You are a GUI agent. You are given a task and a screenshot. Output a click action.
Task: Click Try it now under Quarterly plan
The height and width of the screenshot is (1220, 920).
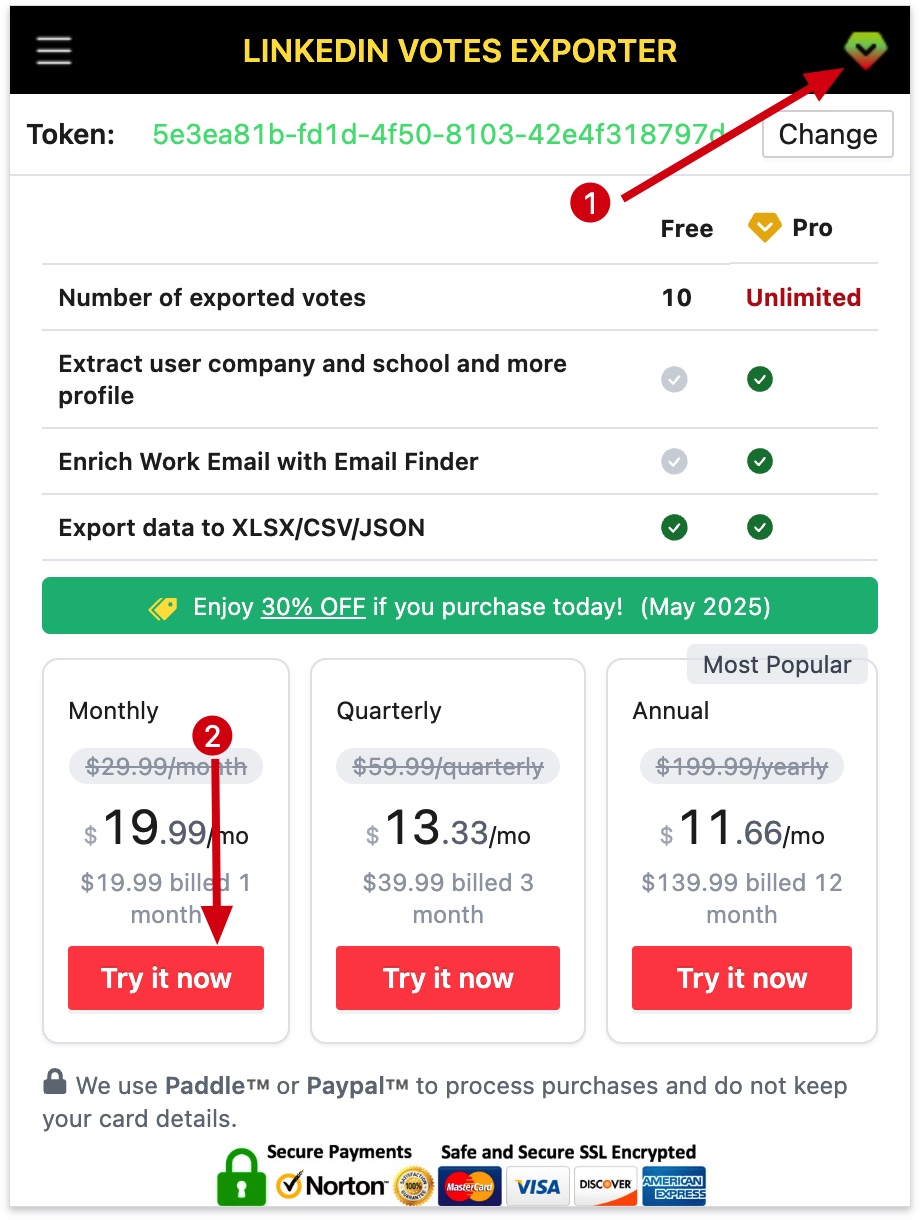tap(447, 978)
